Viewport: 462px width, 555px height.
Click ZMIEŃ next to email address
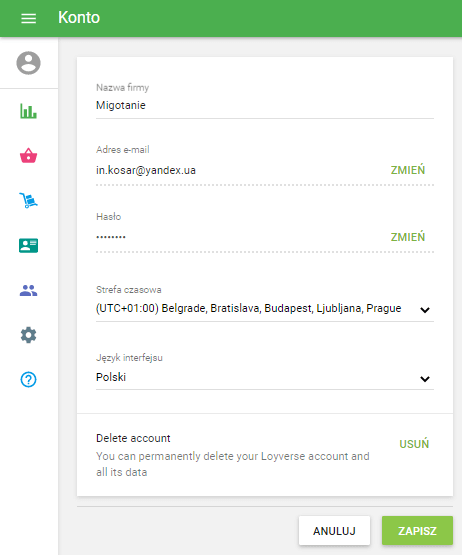(x=408, y=170)
